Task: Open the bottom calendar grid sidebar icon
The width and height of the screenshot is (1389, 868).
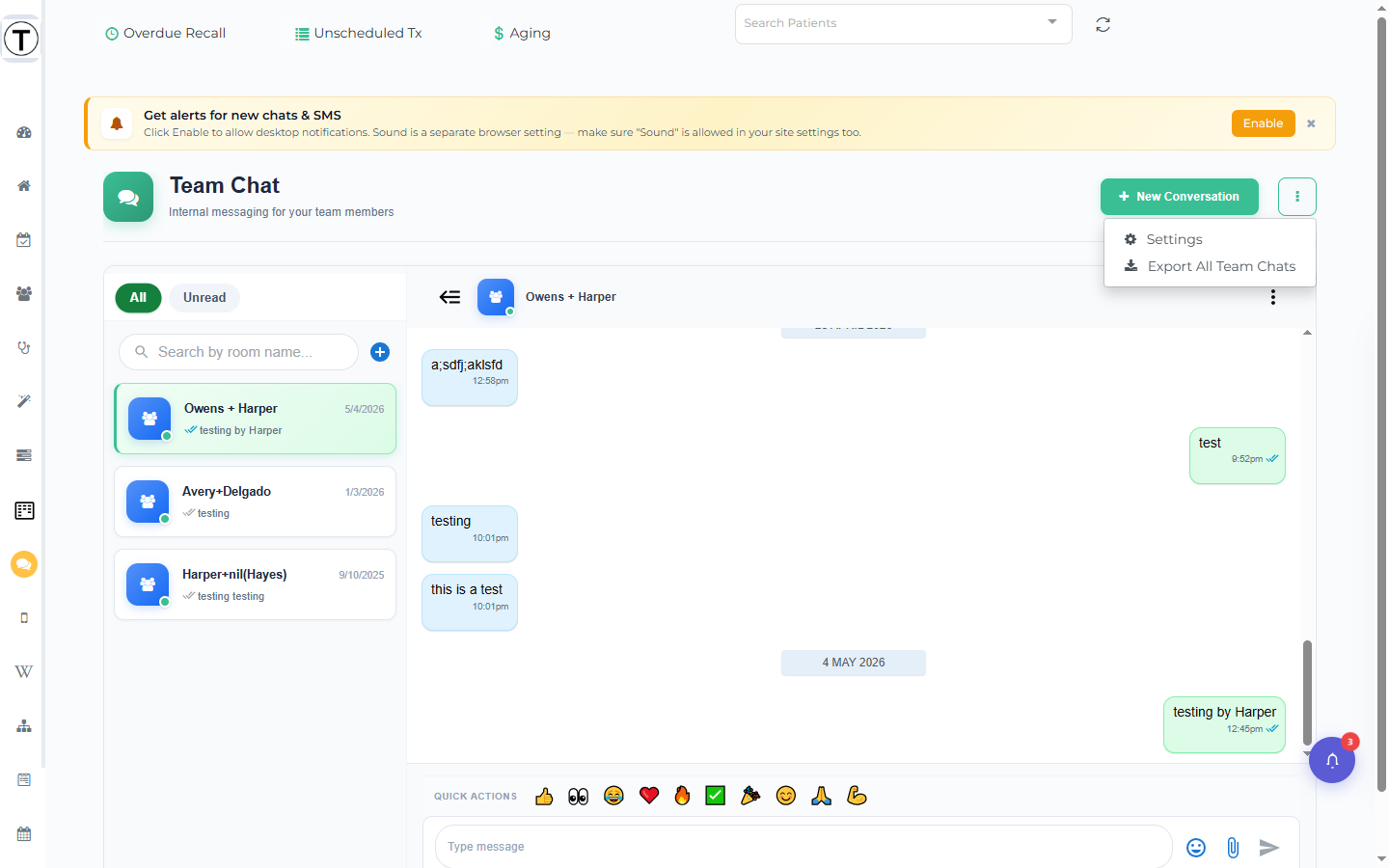Action: [24, 834]
